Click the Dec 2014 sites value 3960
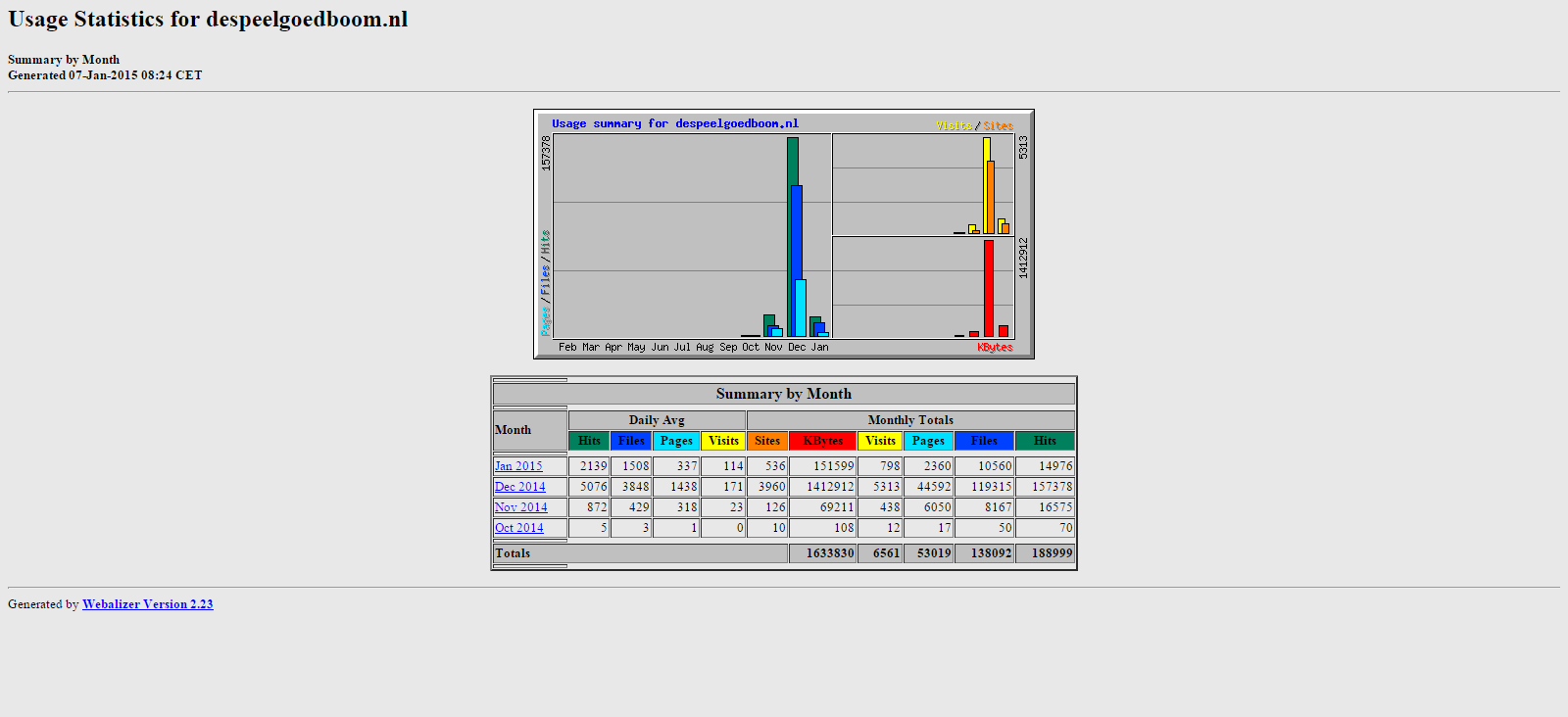The image size is (1568, 717). pyautogui.click(x=767, y=487)
